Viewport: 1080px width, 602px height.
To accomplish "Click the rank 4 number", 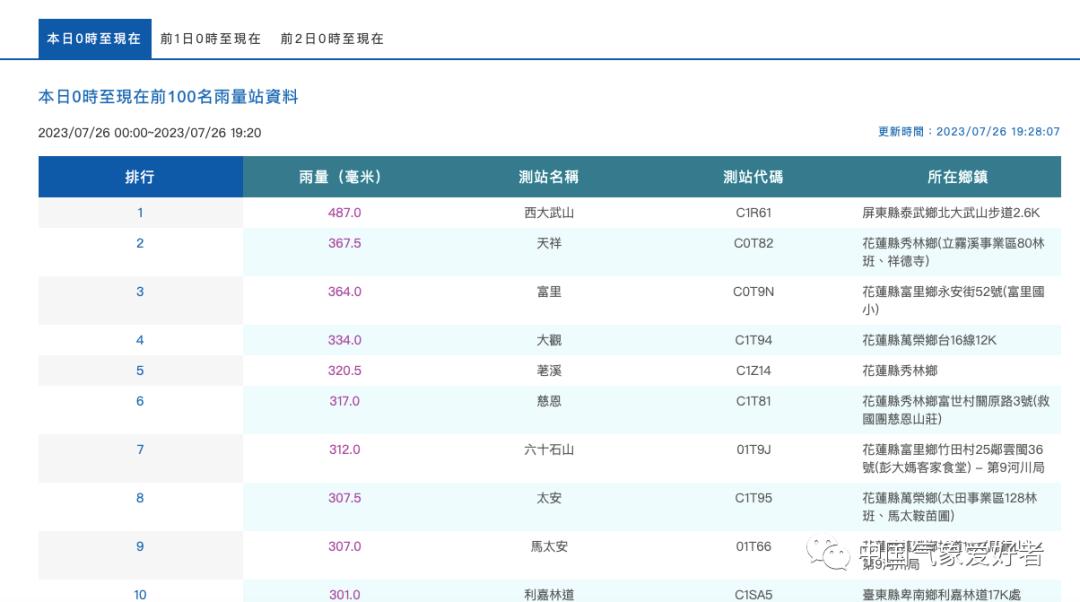I will coord(140,340).
